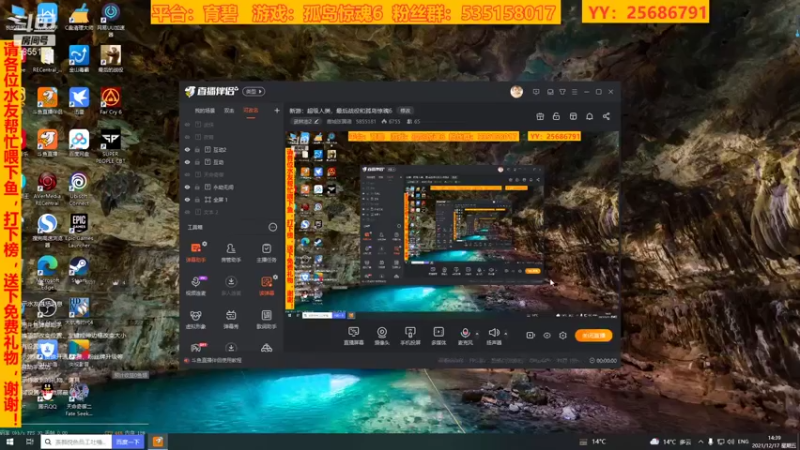This screenshot has width=800, height=450.
Task: Open the 弹幕助手 tool in toolbox
Action: pos(195,253)
